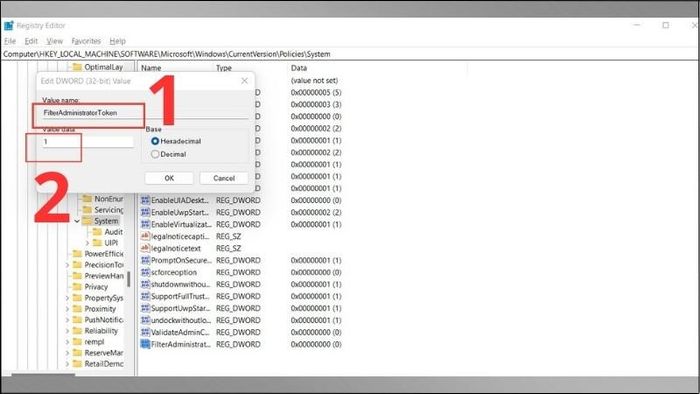700x394 pixels.
Task: Click the NonEnur folder icon
Action: [x=88, y=199]
